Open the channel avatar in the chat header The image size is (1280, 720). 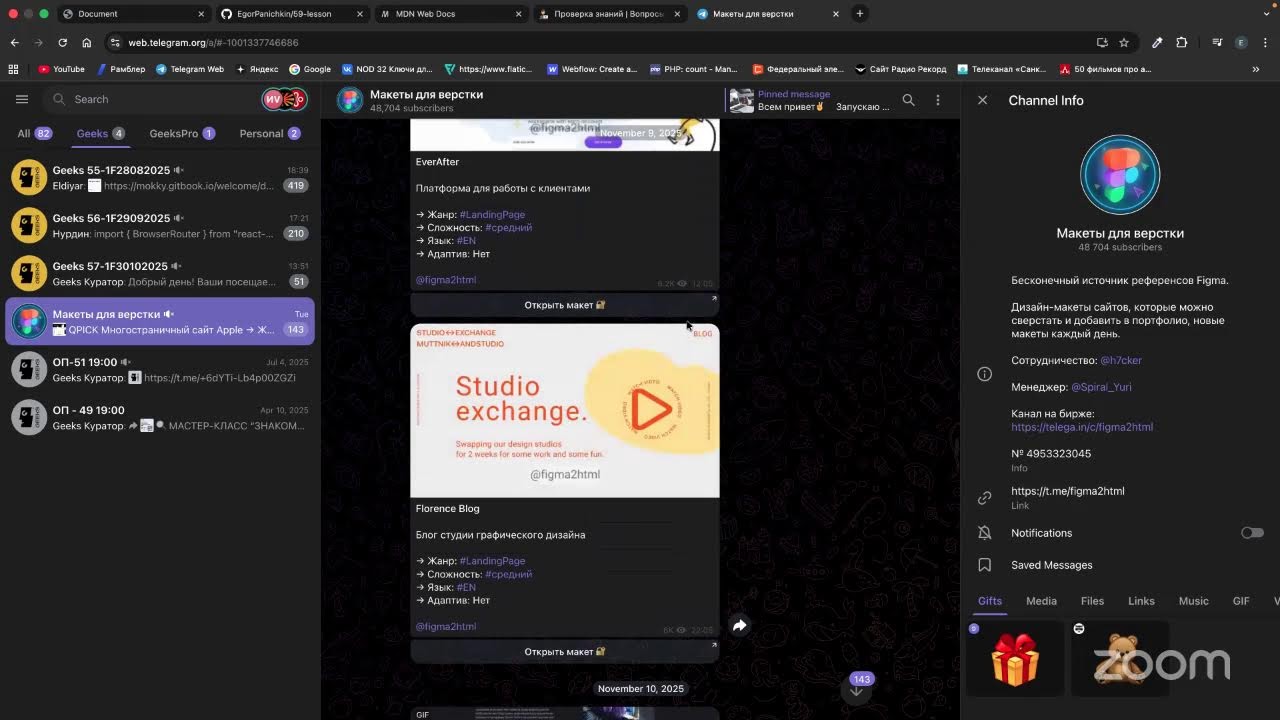[x=349, y=100]
